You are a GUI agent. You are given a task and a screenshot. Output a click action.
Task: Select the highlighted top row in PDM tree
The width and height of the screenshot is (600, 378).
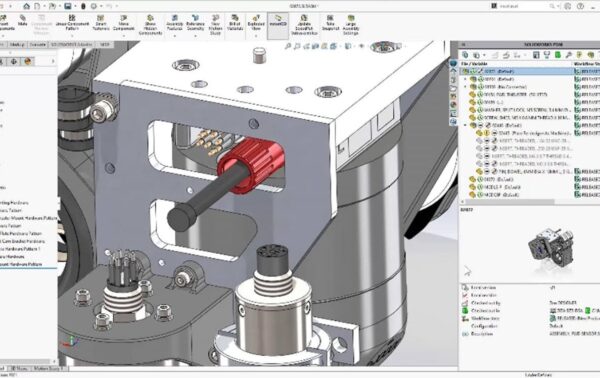[x=516, y=71]
